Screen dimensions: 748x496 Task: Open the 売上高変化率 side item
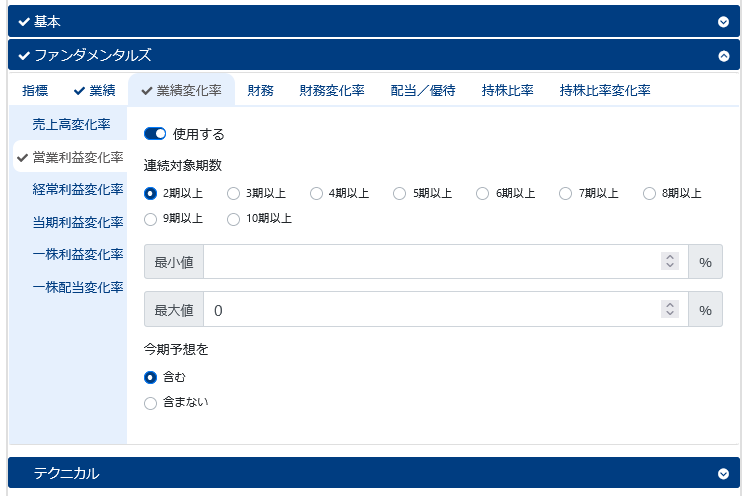tap(71, 124)
